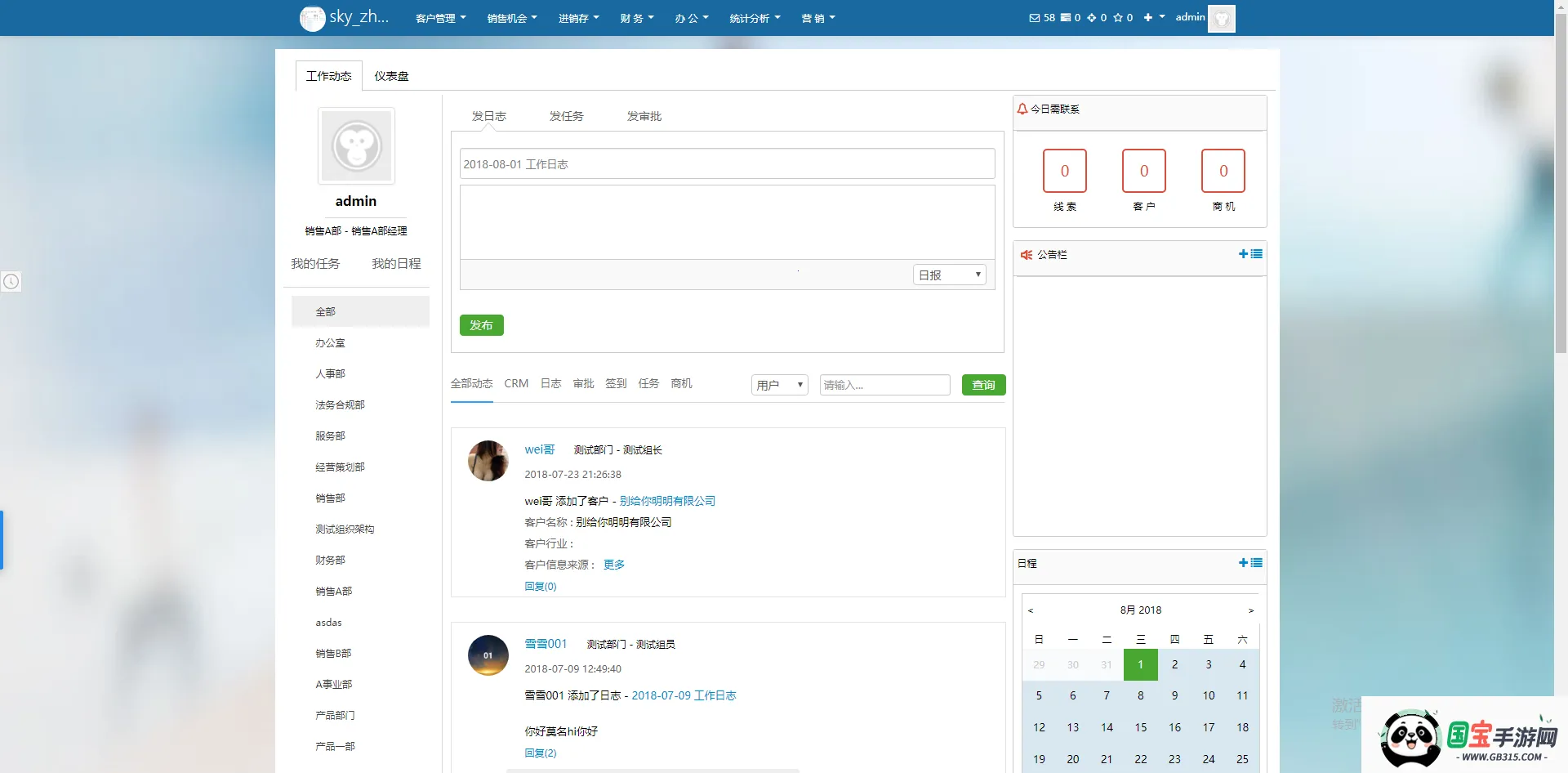
Task: Click the log title input field
Action: pos(727,164)
